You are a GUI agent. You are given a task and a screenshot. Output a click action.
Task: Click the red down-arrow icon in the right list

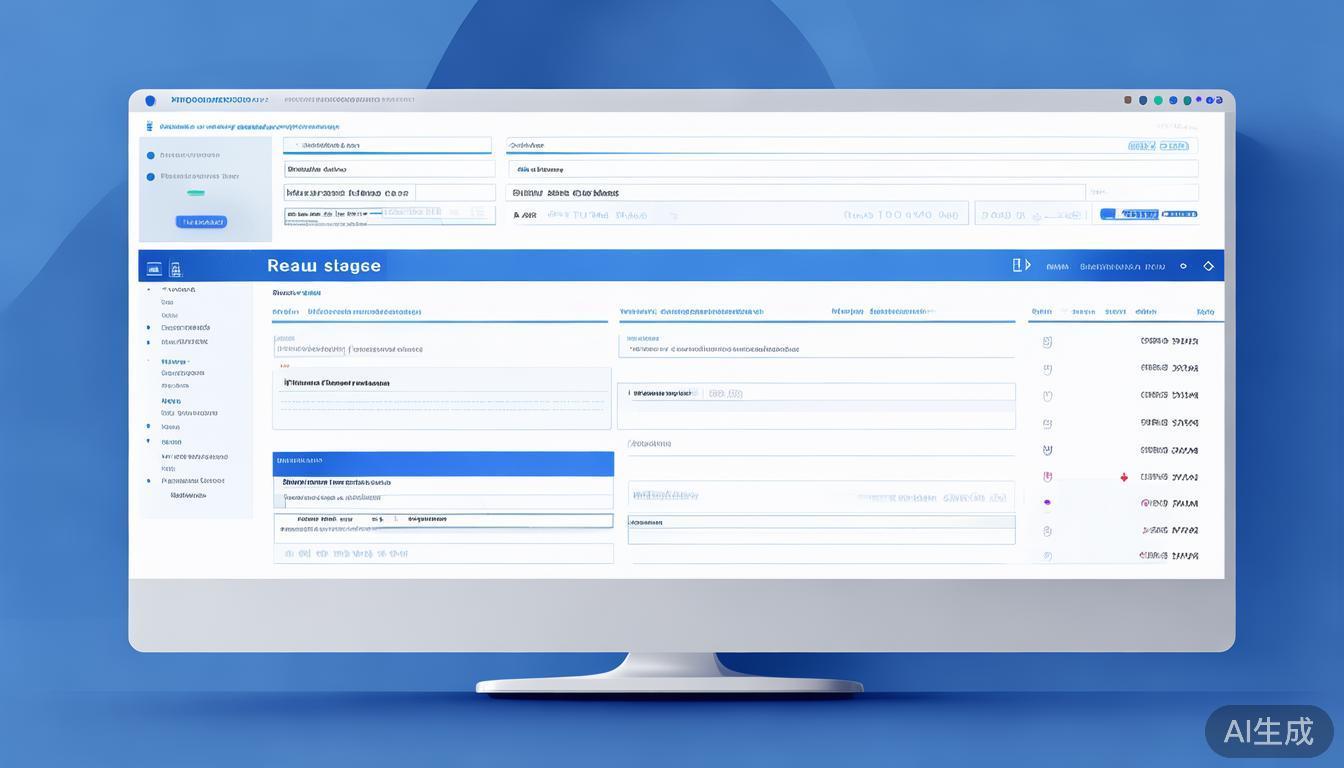pos(1124,477)
